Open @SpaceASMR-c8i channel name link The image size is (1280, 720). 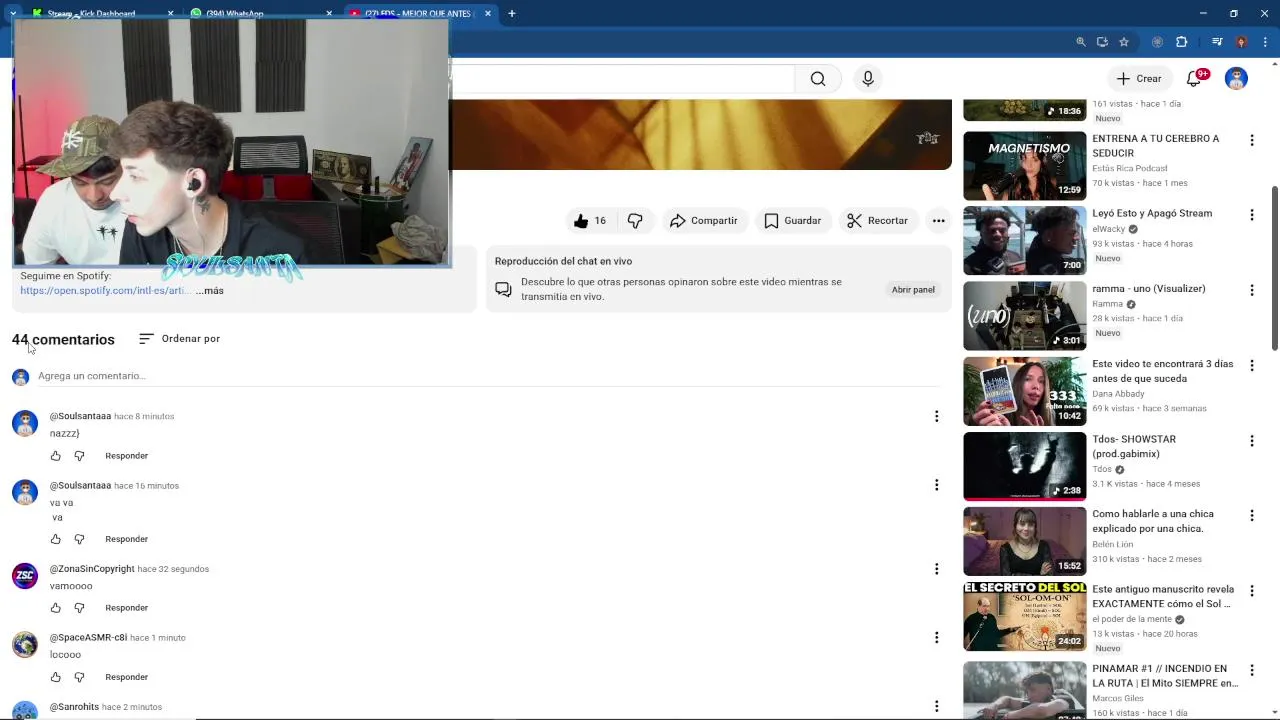[88, 638]
